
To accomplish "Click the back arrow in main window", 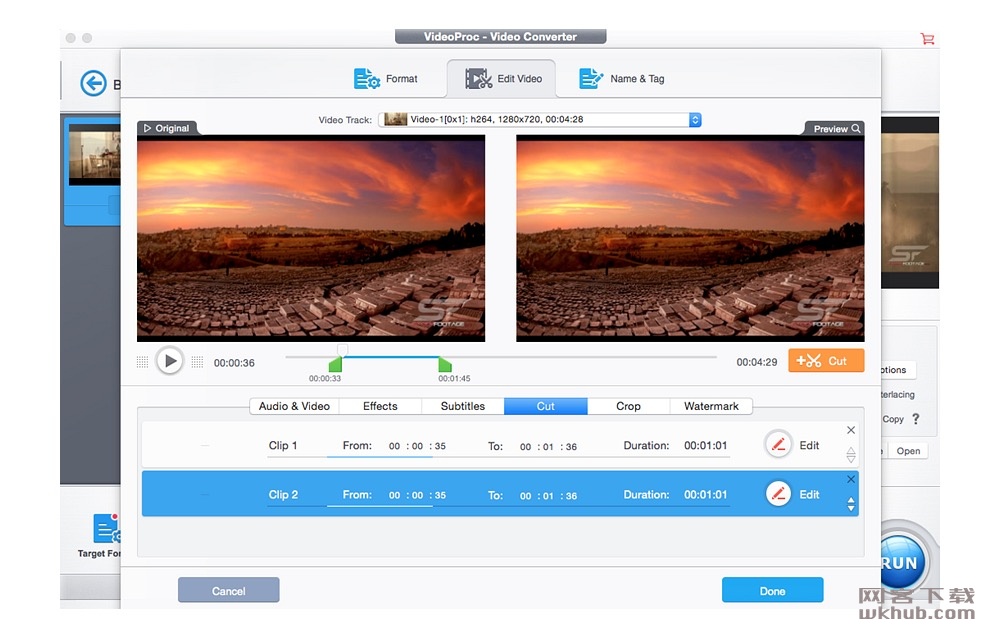I will [93, 84].
